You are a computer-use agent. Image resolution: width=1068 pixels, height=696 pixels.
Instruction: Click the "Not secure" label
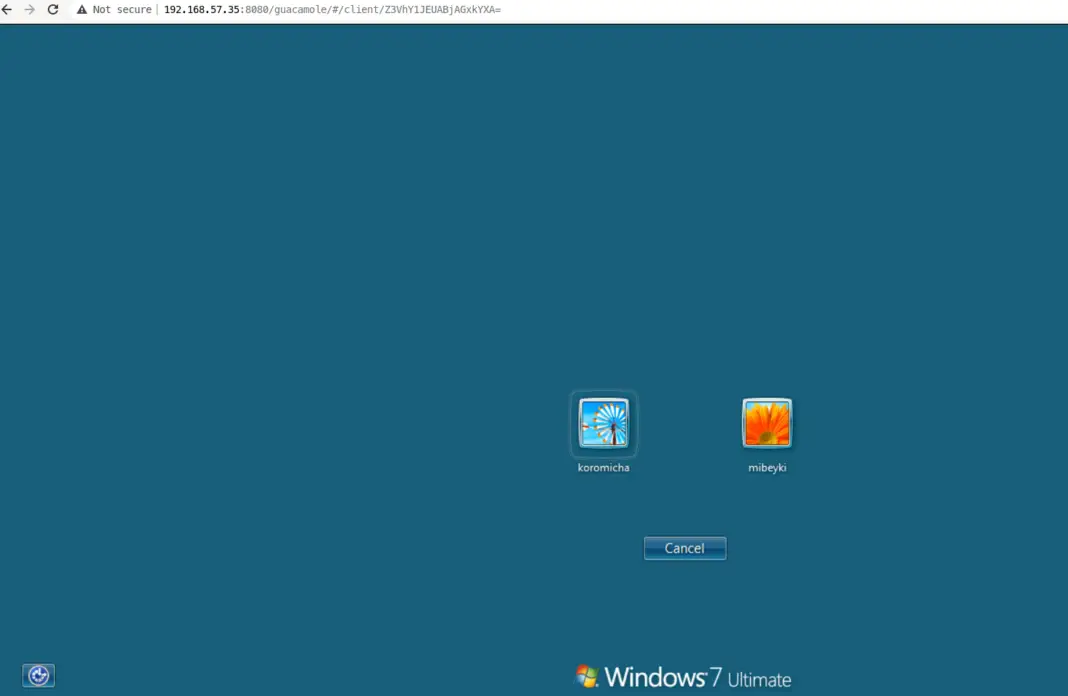point(122,10)
